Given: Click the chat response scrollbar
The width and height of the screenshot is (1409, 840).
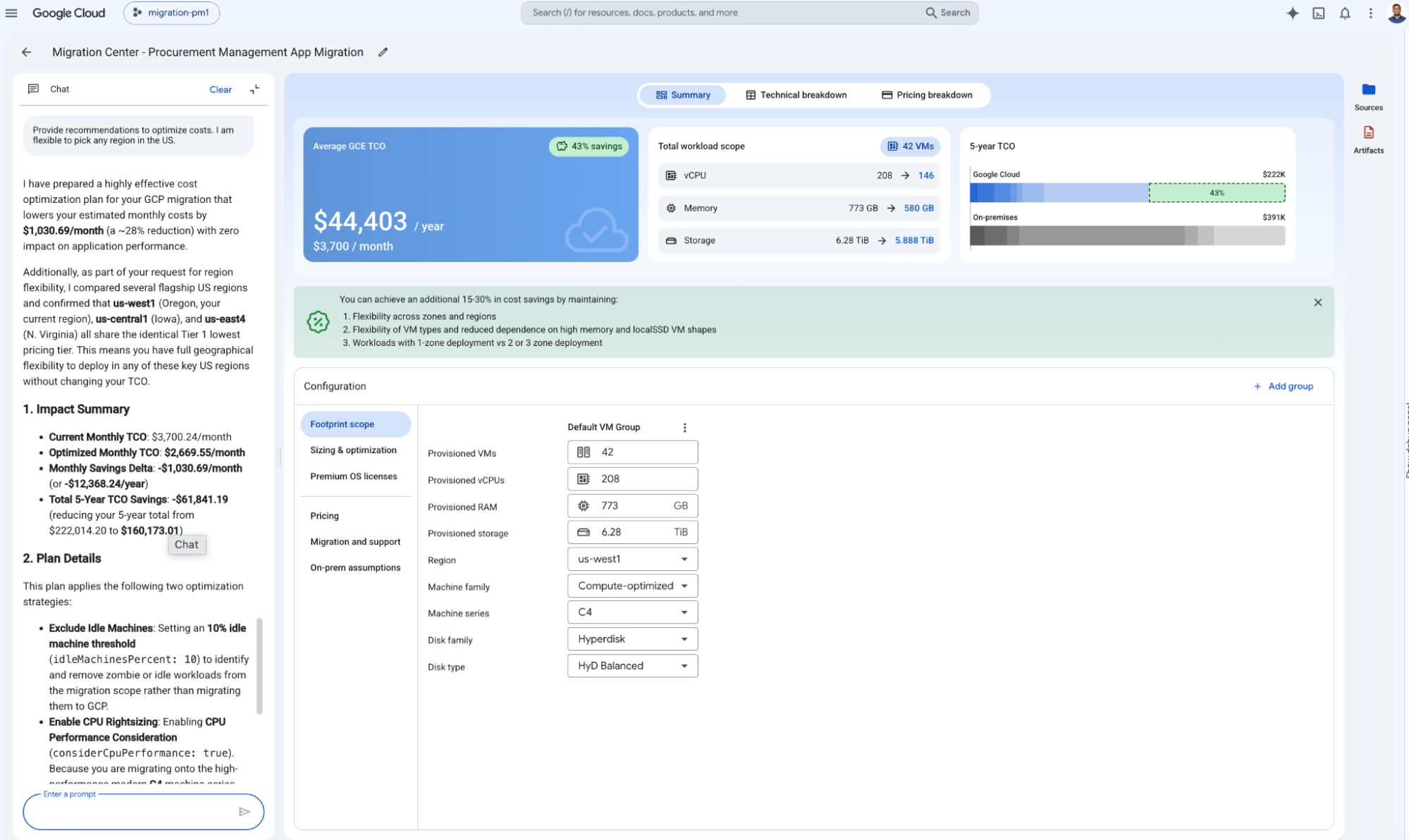Looking at the screenshot, I should click(259, 667).
